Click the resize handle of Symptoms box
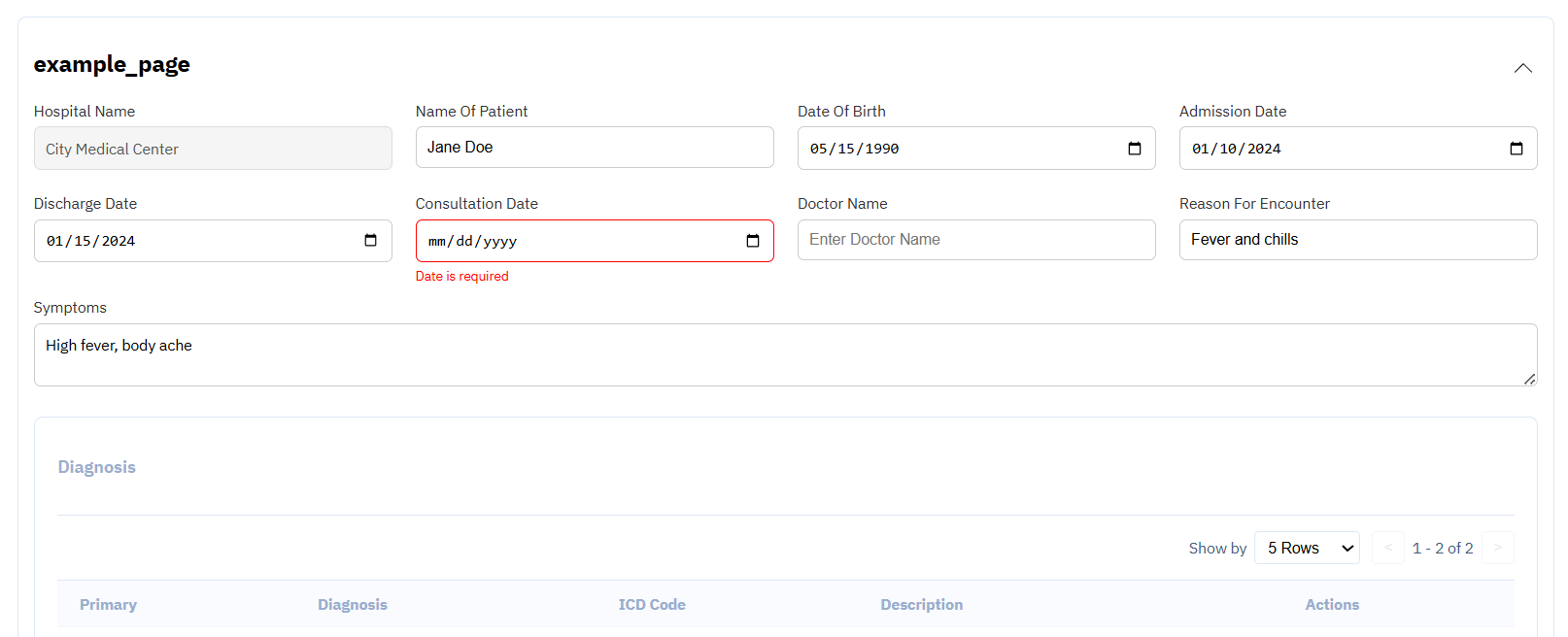This screenshot has height=637, width=1568. click(x=1529, y=379)
